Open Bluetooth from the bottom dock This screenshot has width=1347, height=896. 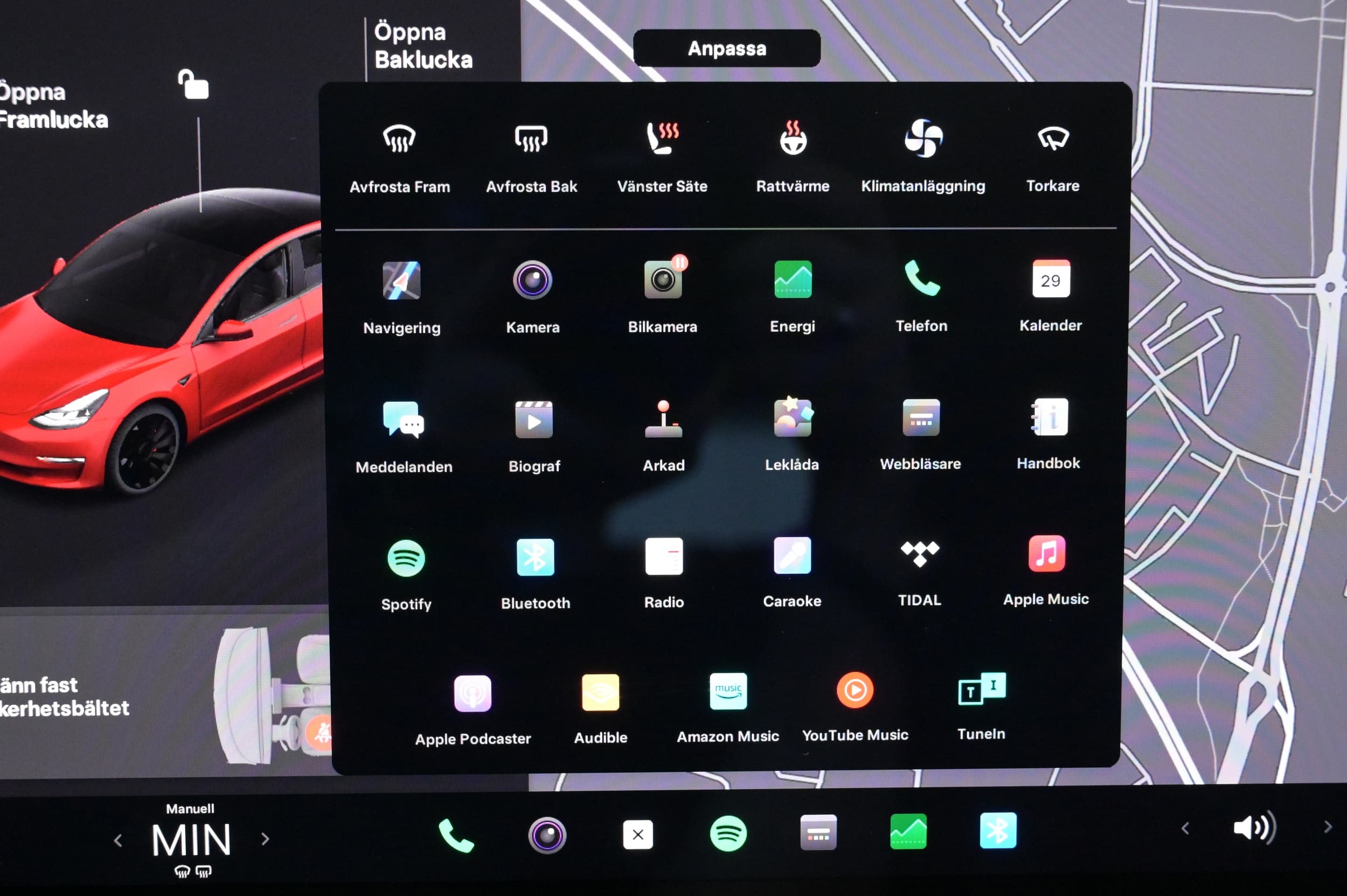(x=998, y=830)
